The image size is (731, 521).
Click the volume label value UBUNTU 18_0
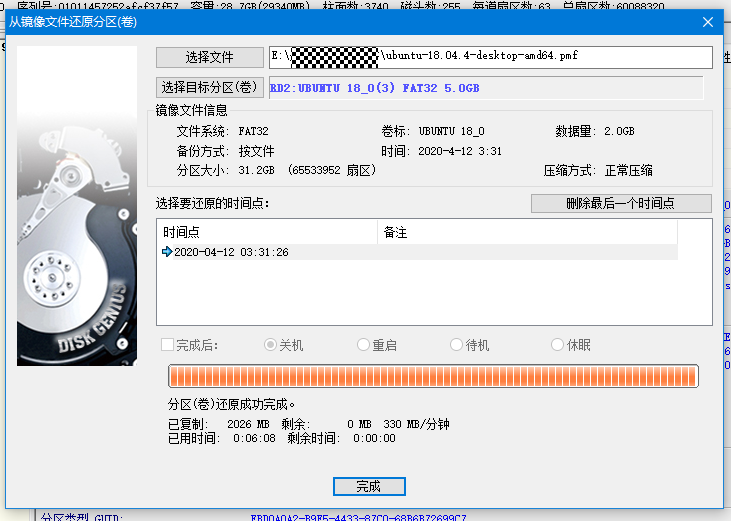coord(451,131)
